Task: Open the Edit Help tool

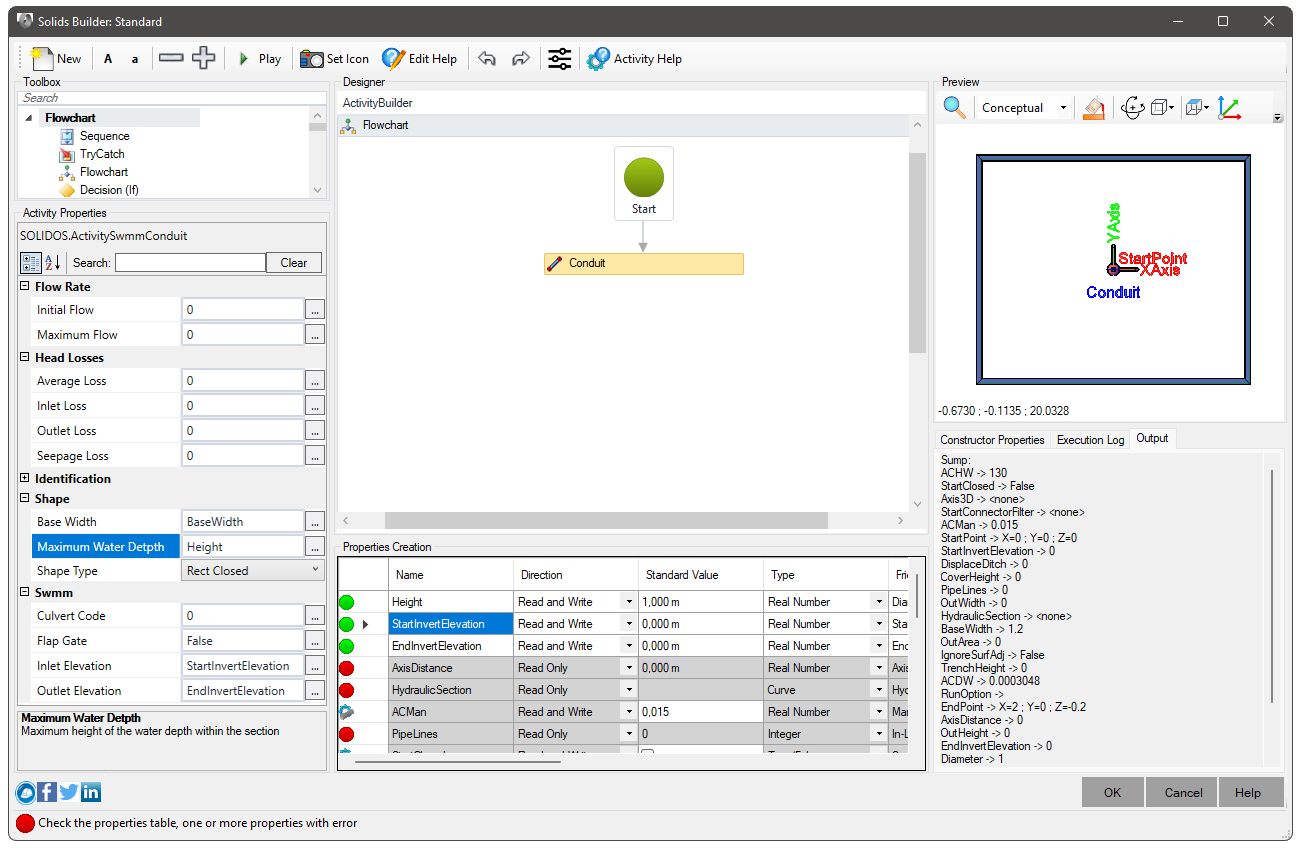Action: click(x=419, y=59)
